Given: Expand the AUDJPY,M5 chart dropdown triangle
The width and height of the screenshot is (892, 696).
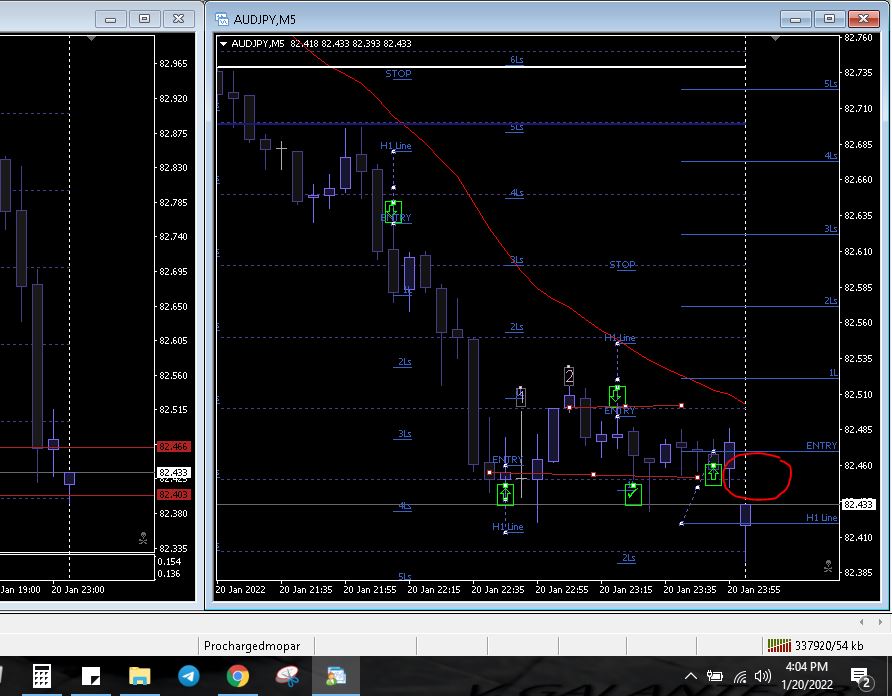Looking at the screenshot, I should tap(224, 43).
